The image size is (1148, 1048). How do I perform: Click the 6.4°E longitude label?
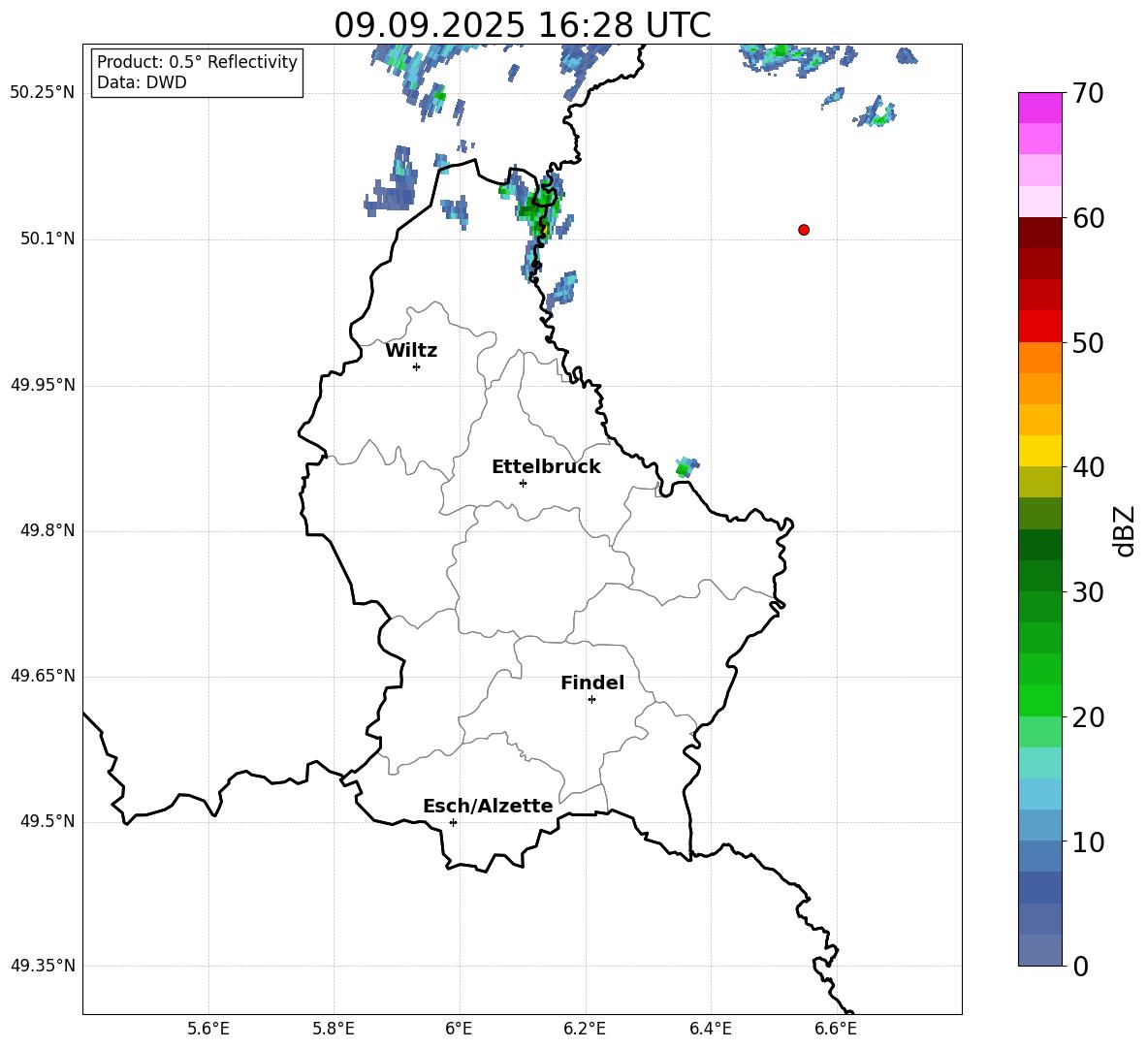(x=710, y=1029)
